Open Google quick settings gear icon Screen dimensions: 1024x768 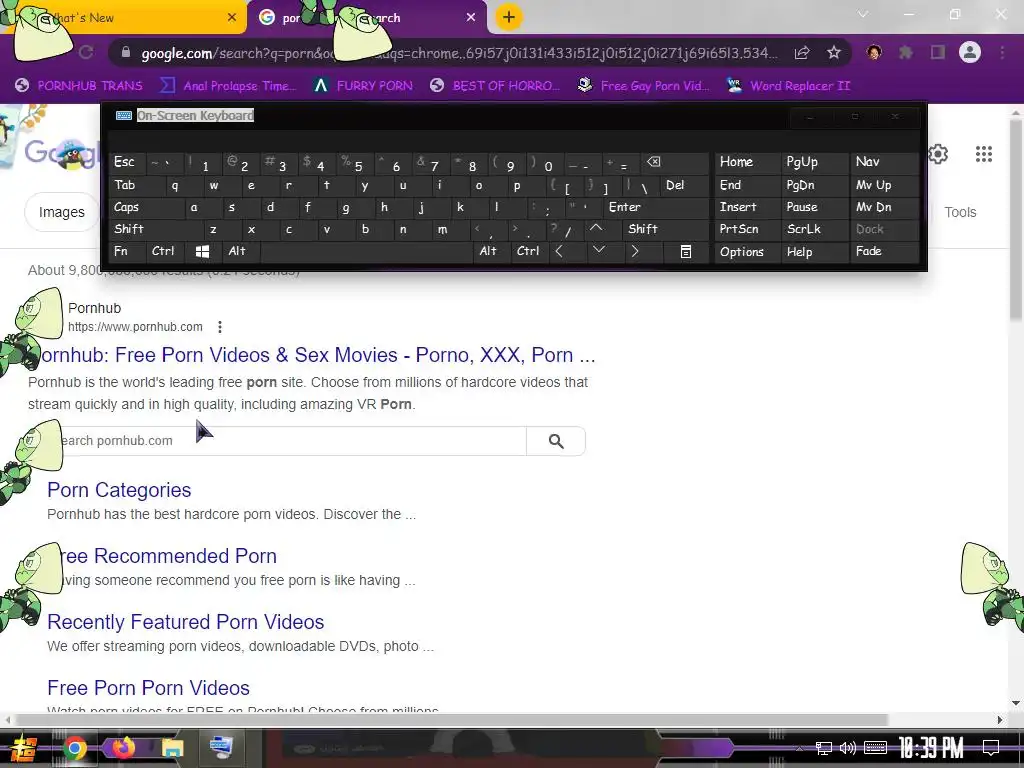coord(938,154)
